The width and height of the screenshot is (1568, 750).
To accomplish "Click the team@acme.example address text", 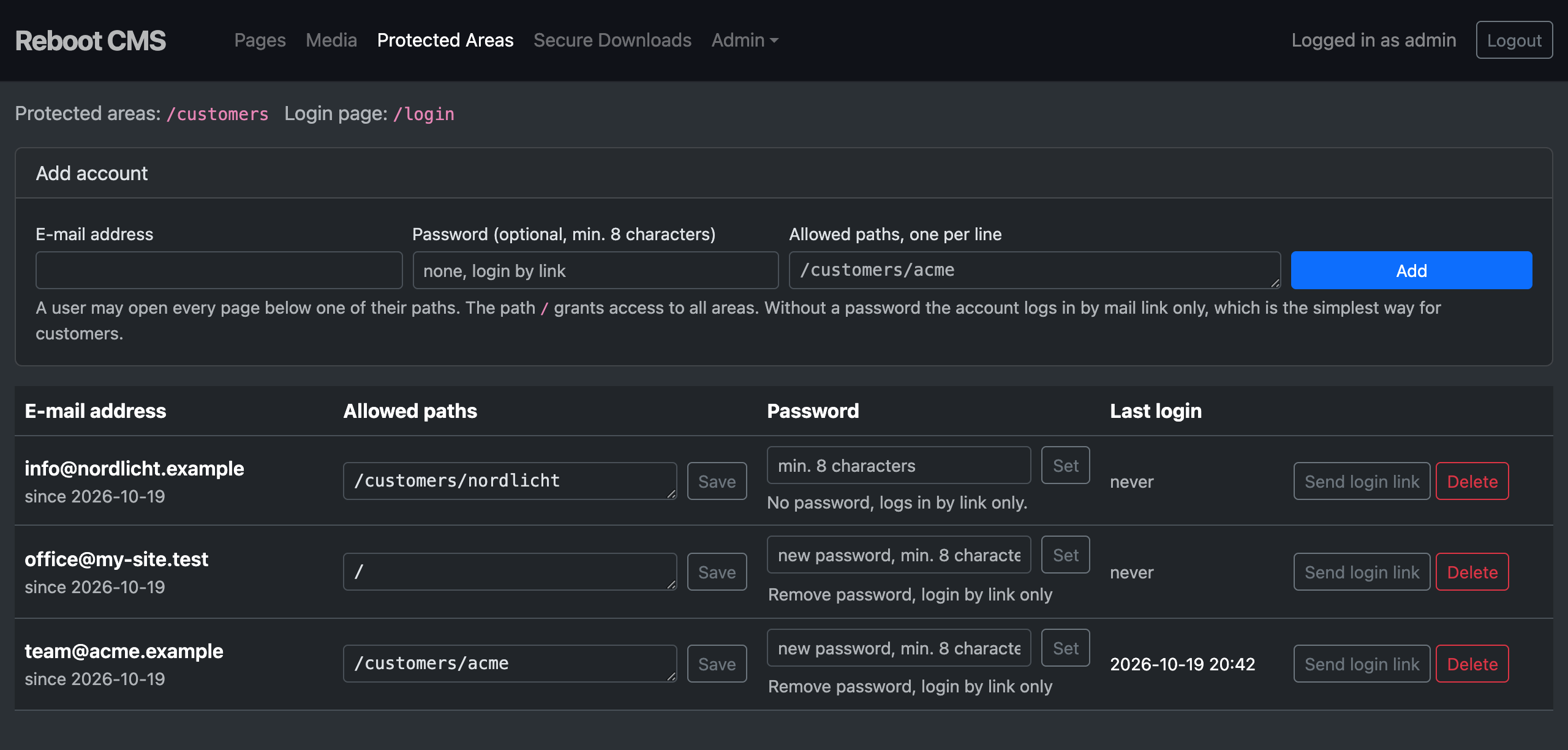I will pos(124,651).
